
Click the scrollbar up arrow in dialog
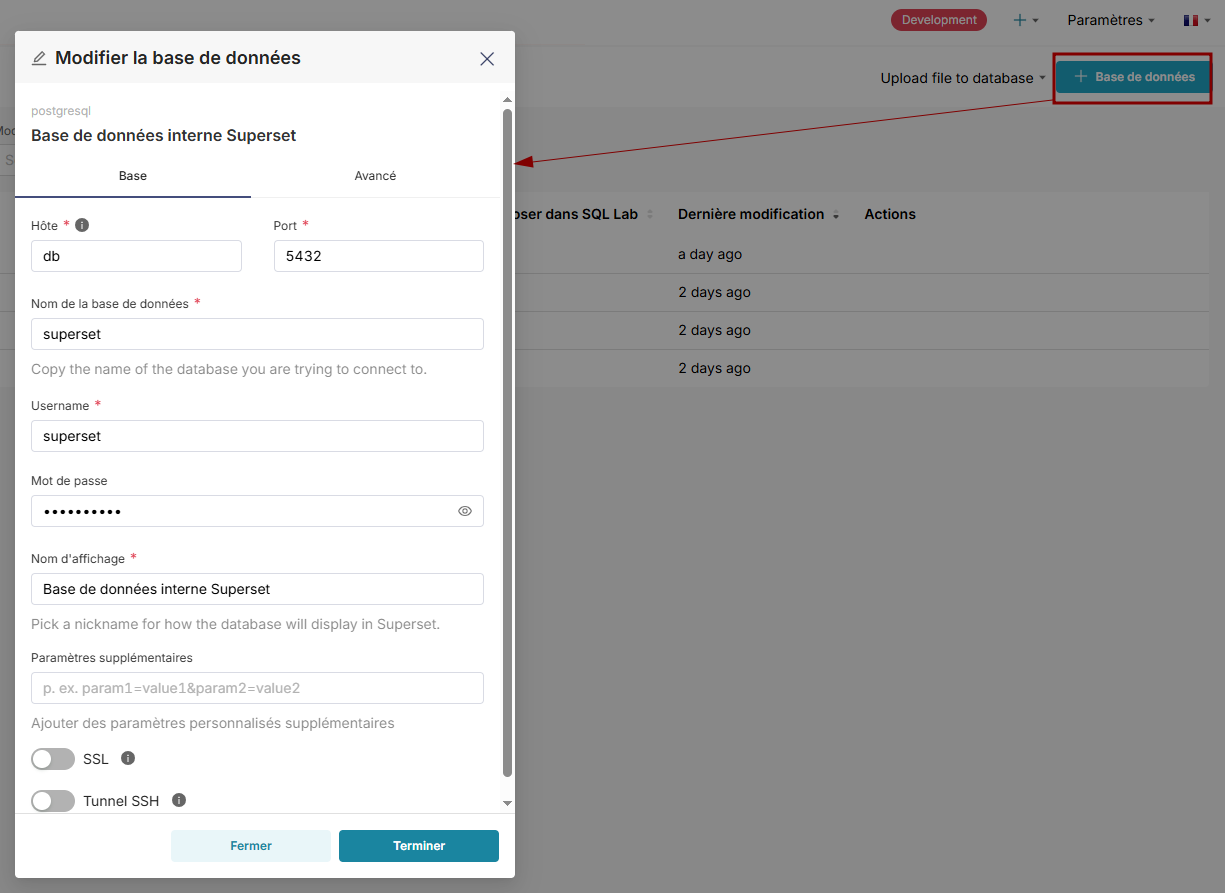507,100
